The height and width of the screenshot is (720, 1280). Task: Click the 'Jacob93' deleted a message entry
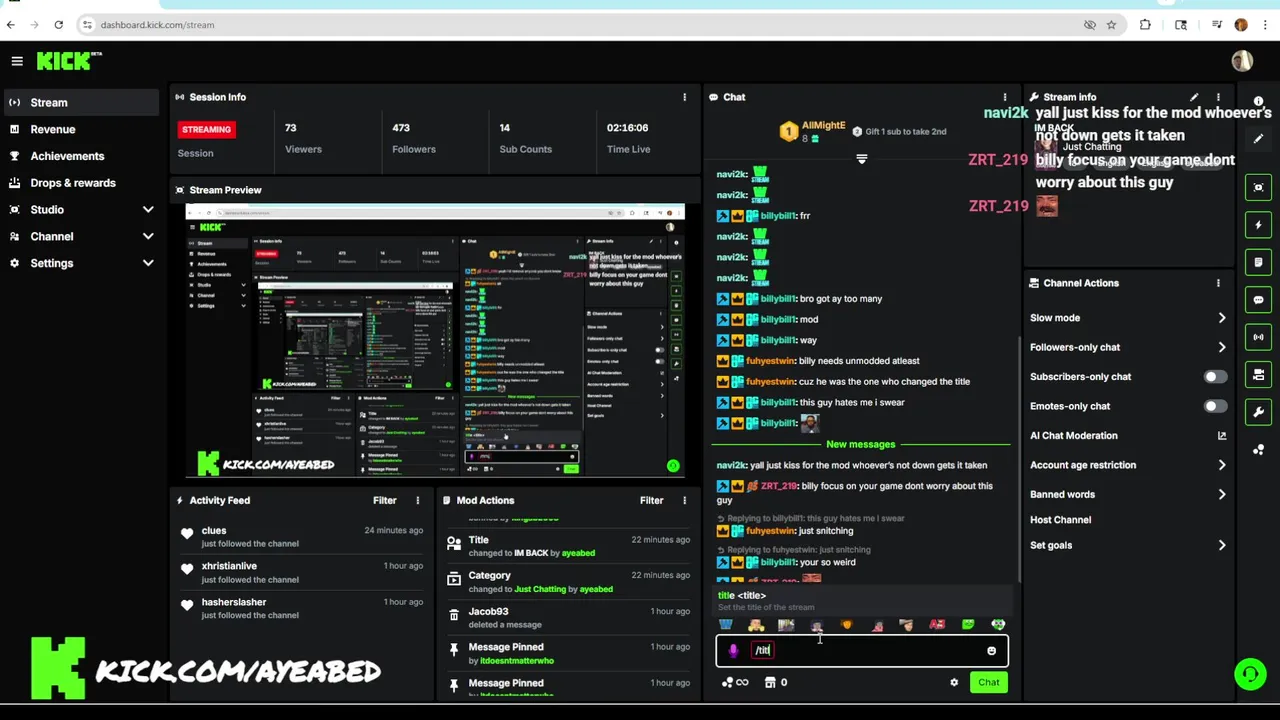[568, 617]
